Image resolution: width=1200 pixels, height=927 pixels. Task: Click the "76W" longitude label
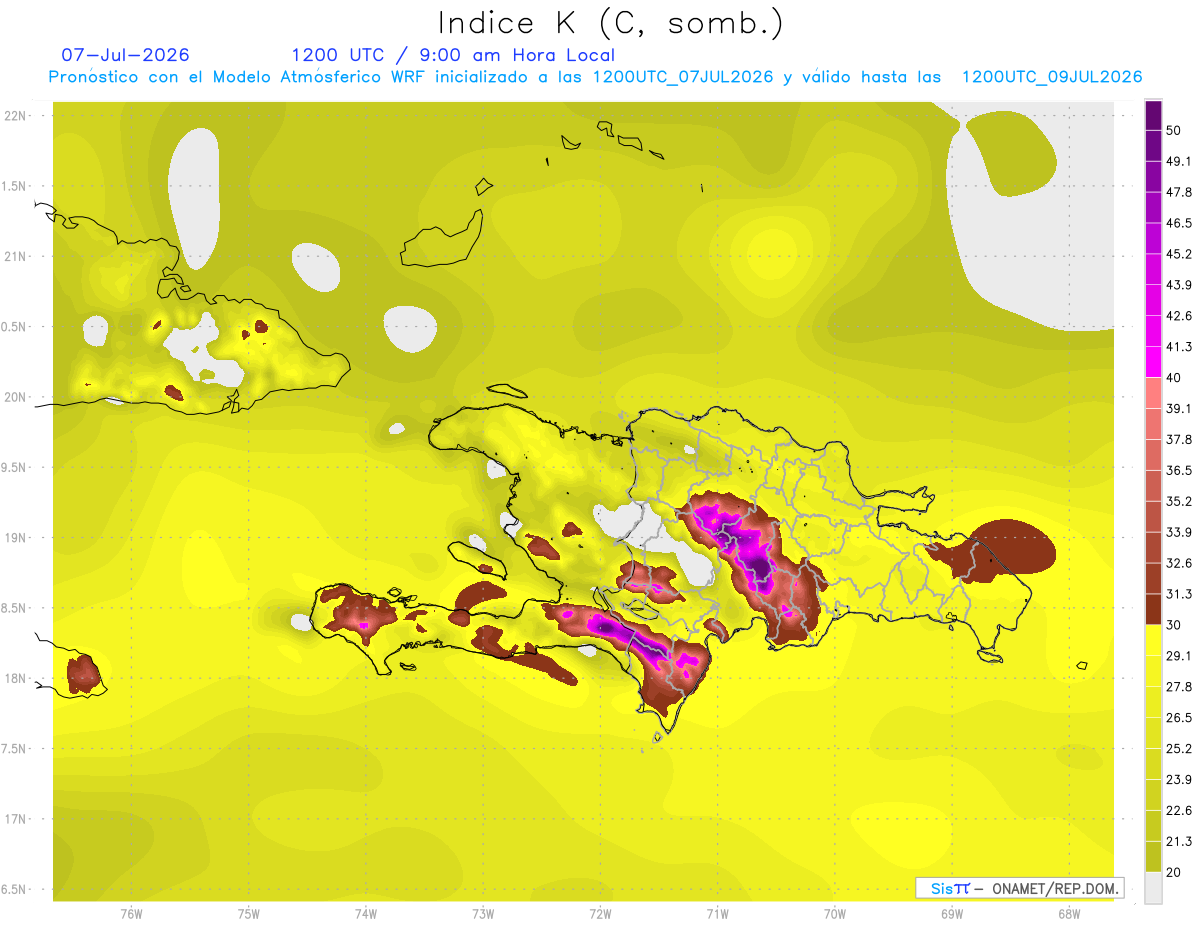pos(131,914)
